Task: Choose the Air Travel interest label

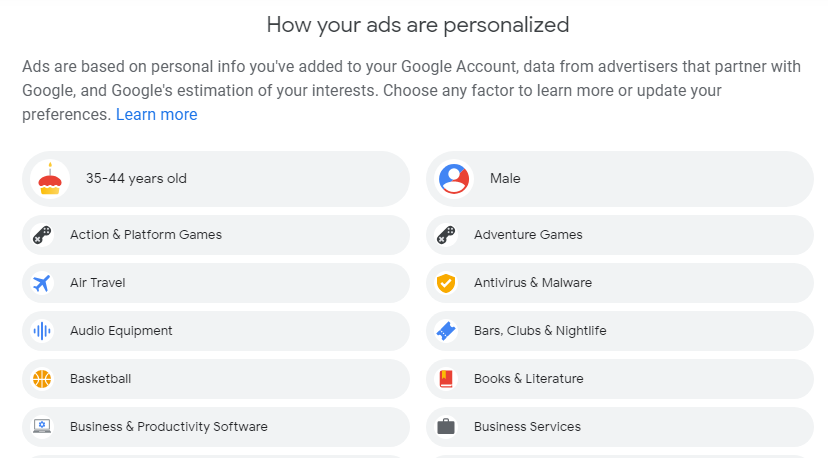Action: [x=98, y=283]
